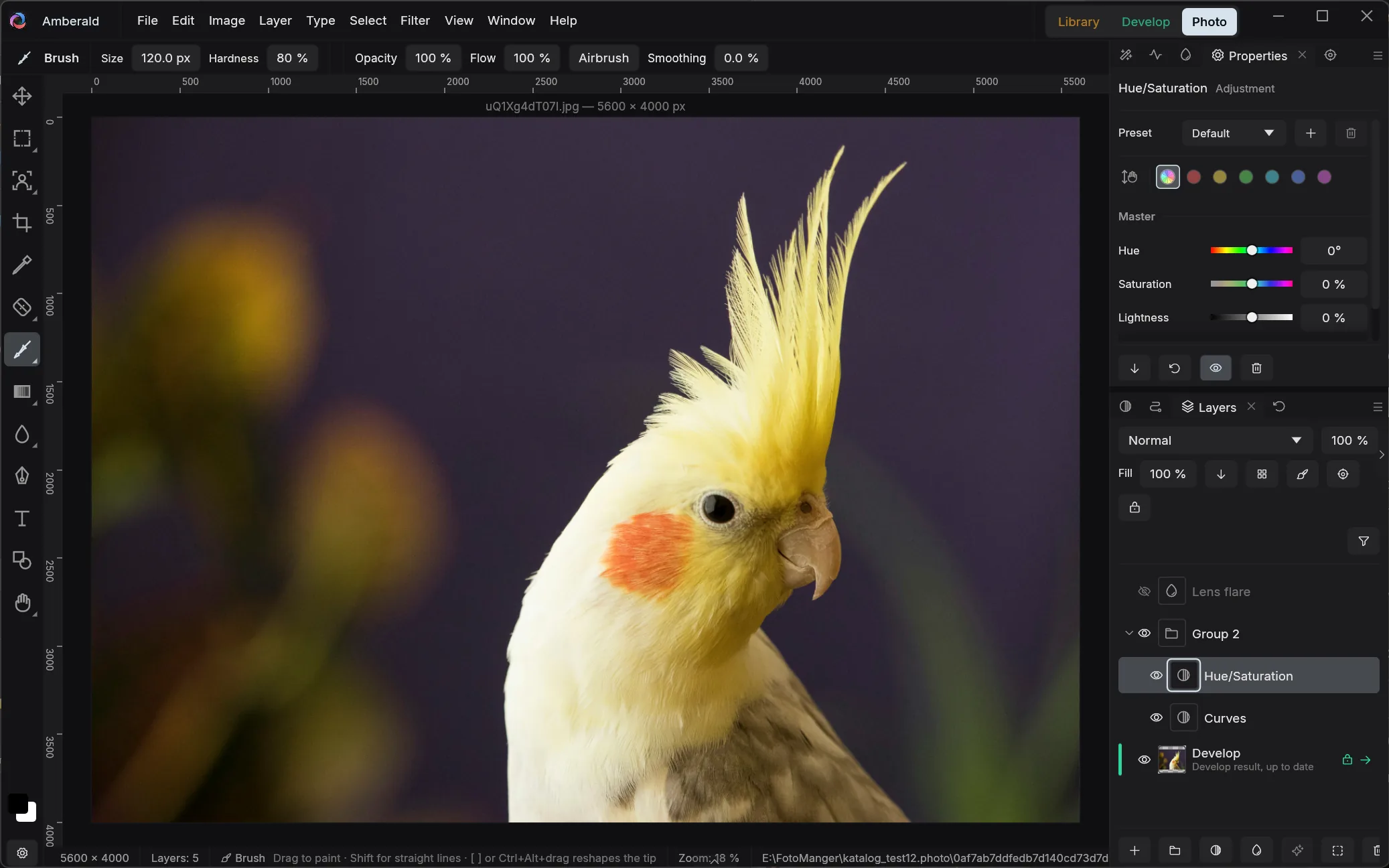Screen dimensions: 1389x868
Task: Select the Type tool
Action: coord(22,518)
